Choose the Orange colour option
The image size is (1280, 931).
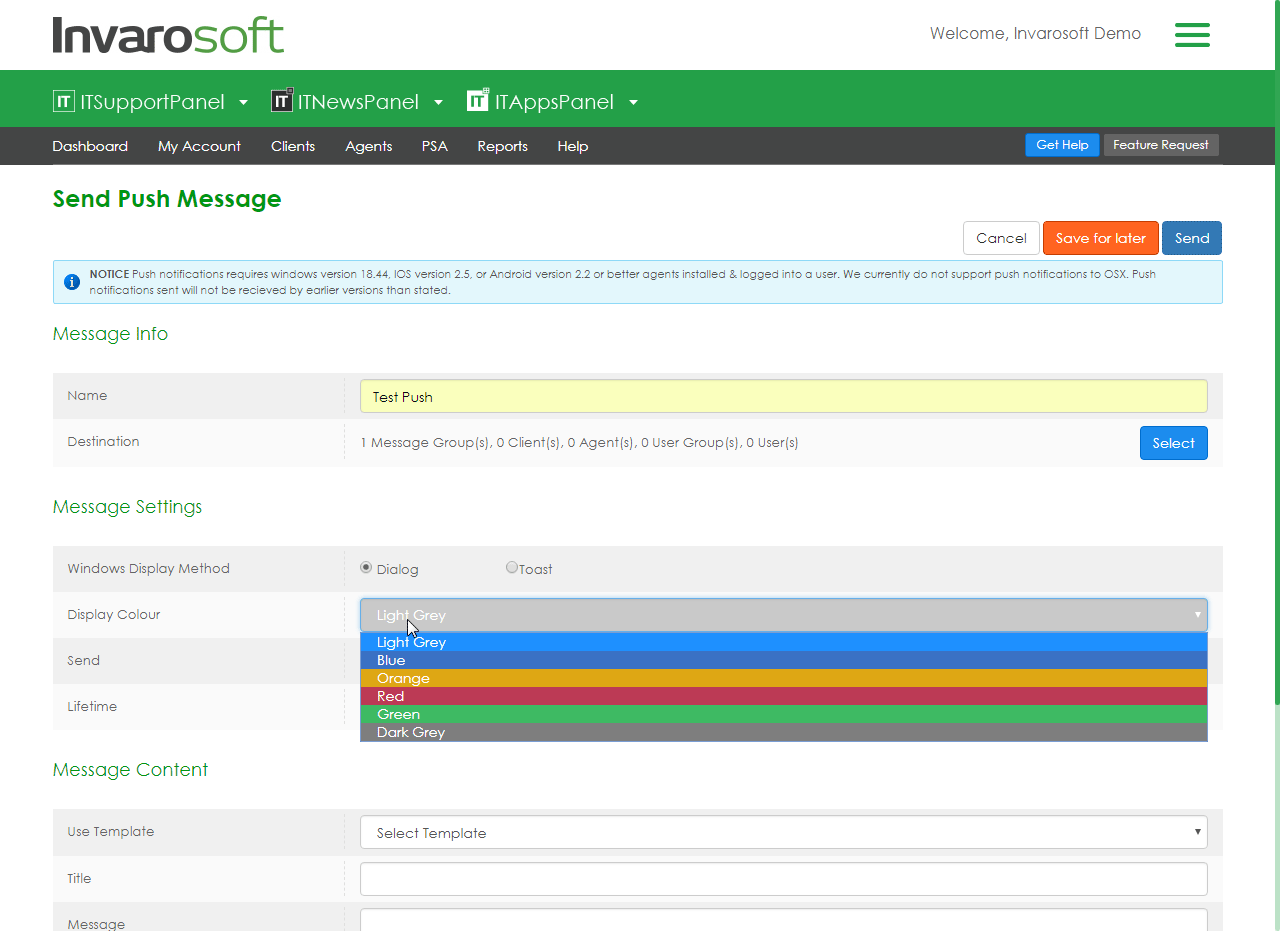coord(783,678)
